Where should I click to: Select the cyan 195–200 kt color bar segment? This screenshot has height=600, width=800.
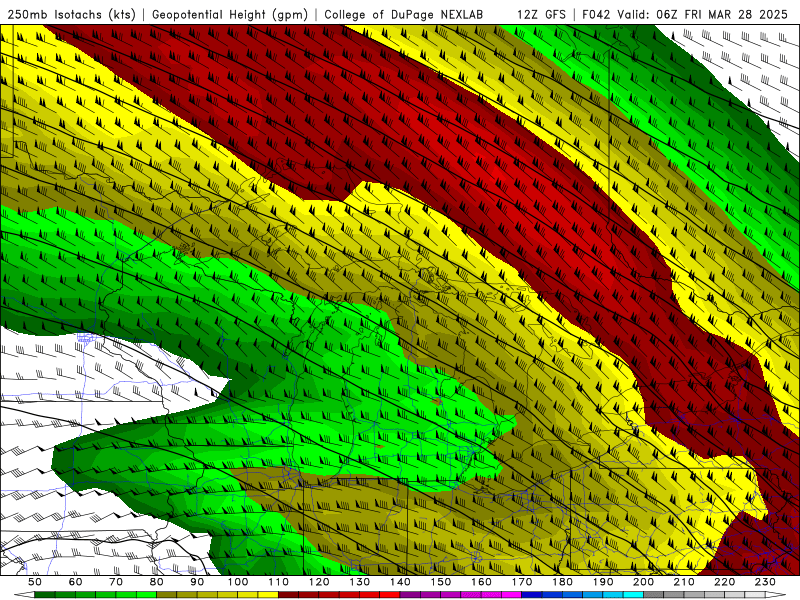(x=634, y=595)
